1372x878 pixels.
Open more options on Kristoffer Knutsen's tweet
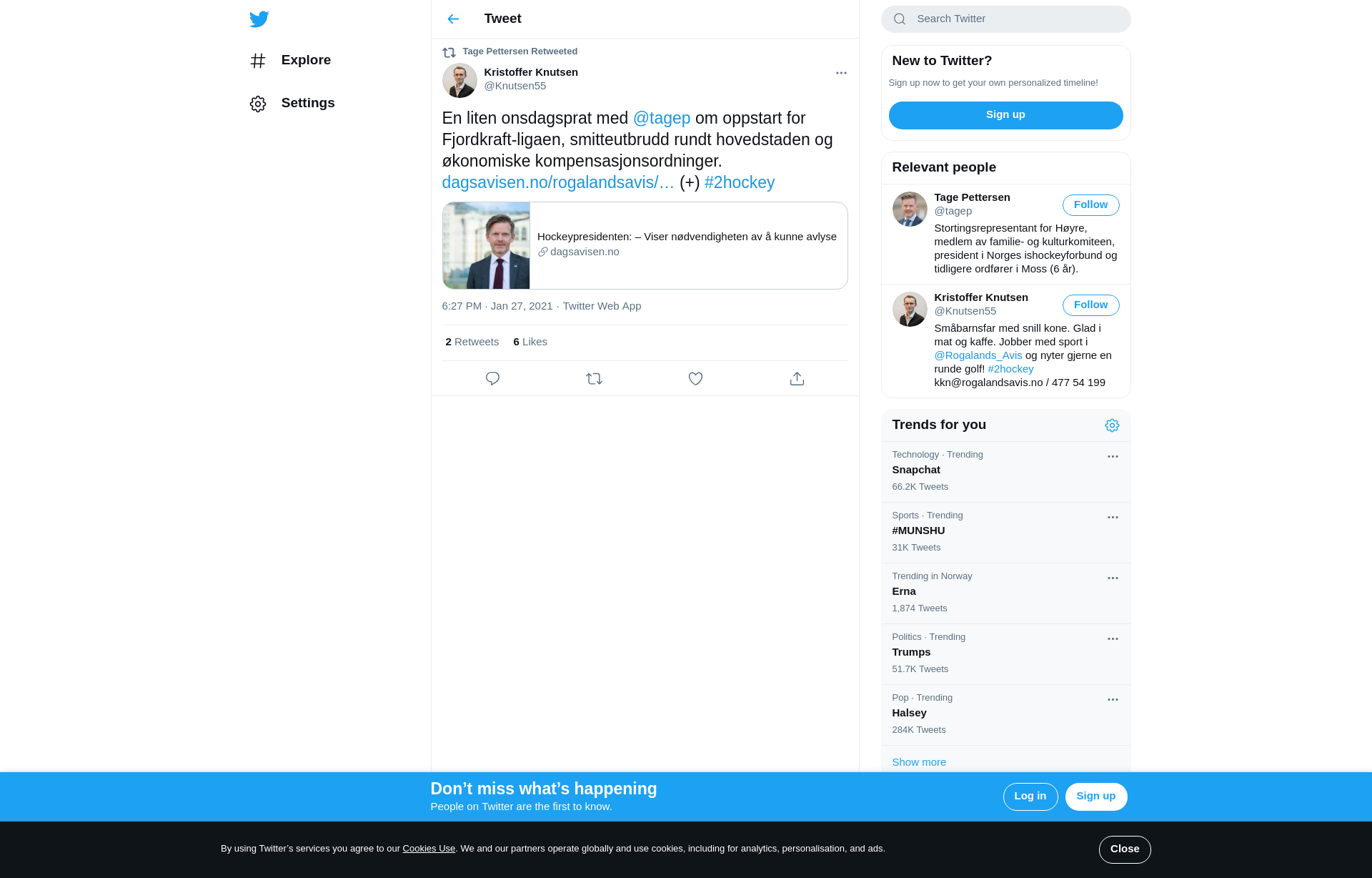[841, 73]
